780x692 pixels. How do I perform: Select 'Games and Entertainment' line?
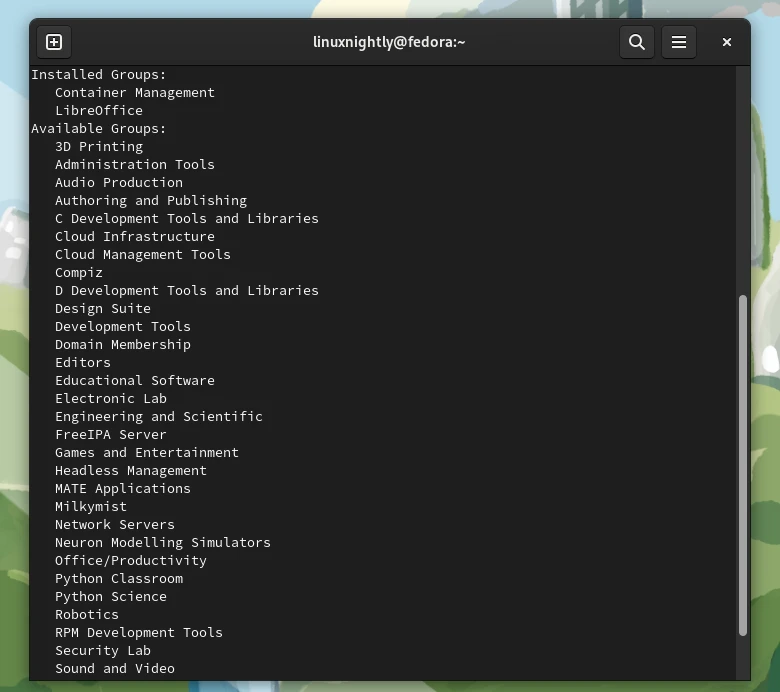coord(147,452)
